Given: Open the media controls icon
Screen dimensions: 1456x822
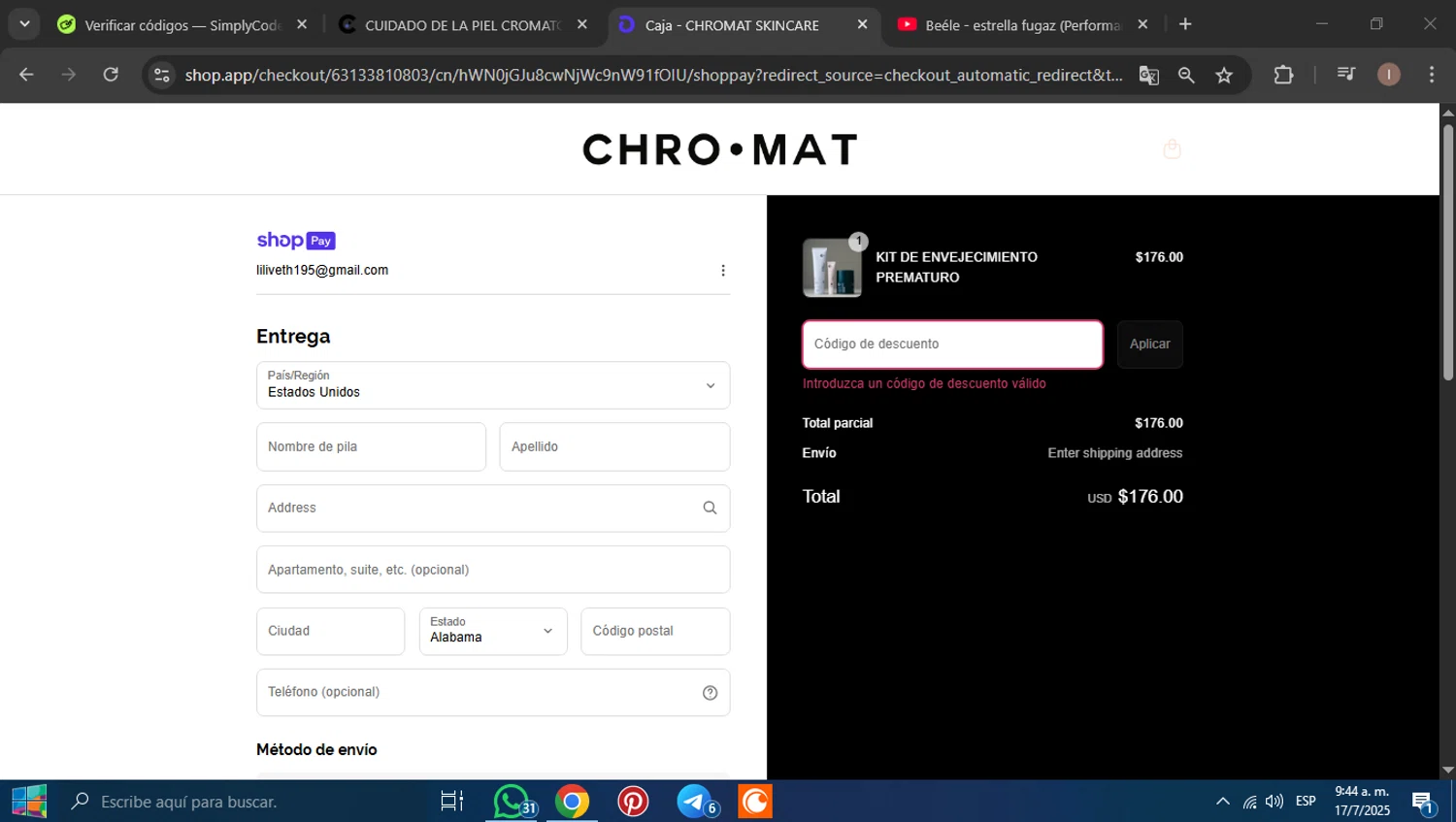Looking at the screenshot, I should tap(1345, 74).
